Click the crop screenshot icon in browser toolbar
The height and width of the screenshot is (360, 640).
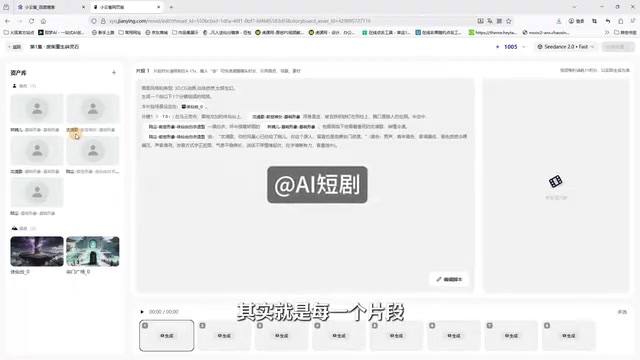point(594,21)
